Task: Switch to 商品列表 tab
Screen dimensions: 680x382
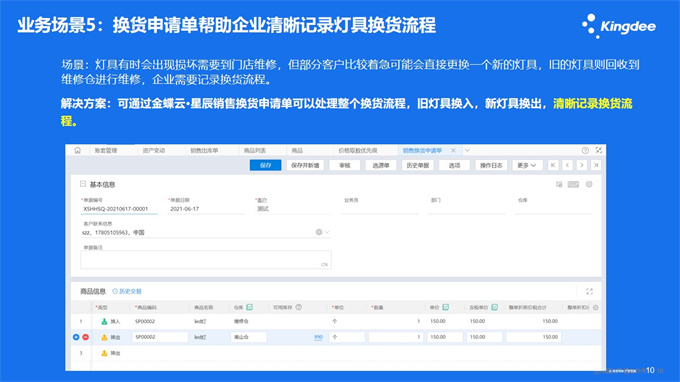Action: click(255, 150)
